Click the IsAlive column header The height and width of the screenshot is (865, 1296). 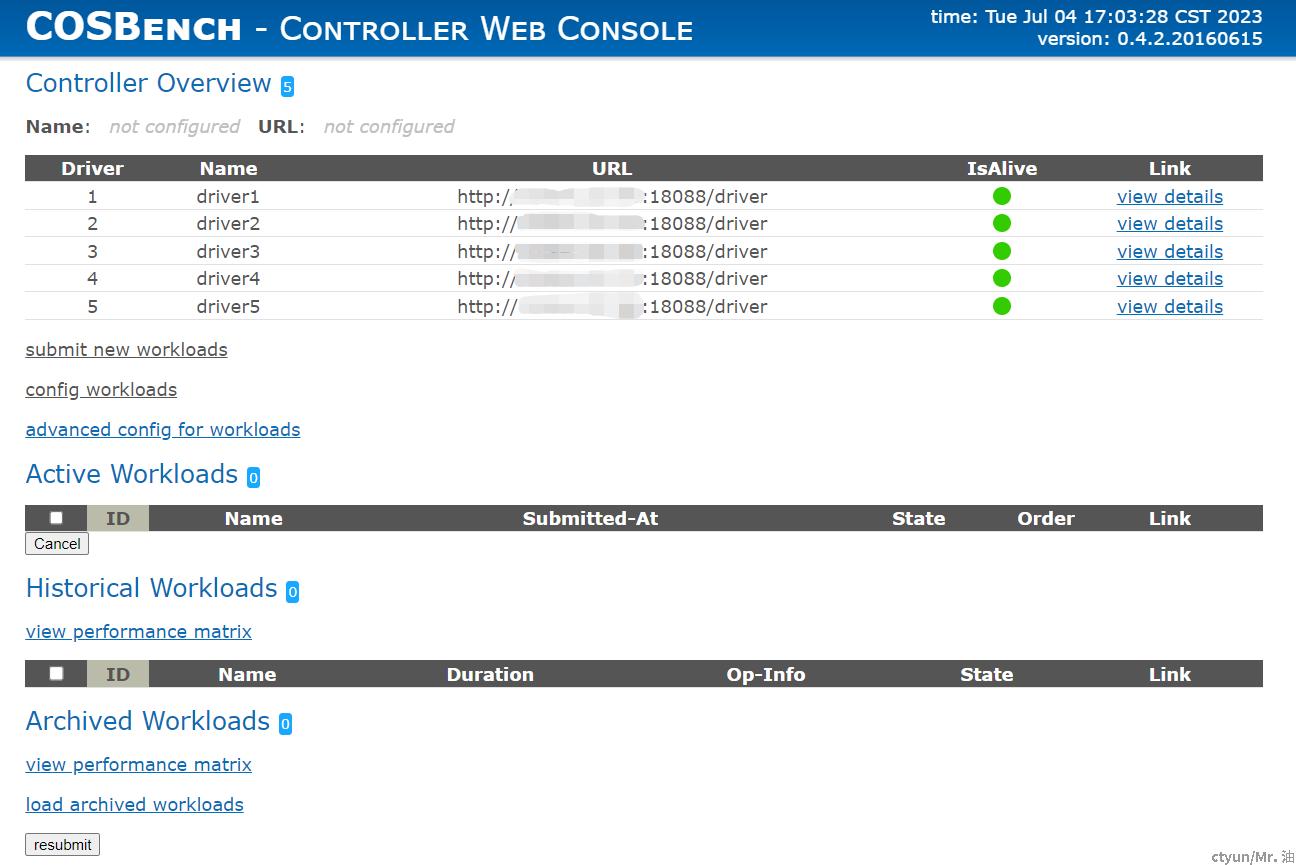(x=1002, y=168)
